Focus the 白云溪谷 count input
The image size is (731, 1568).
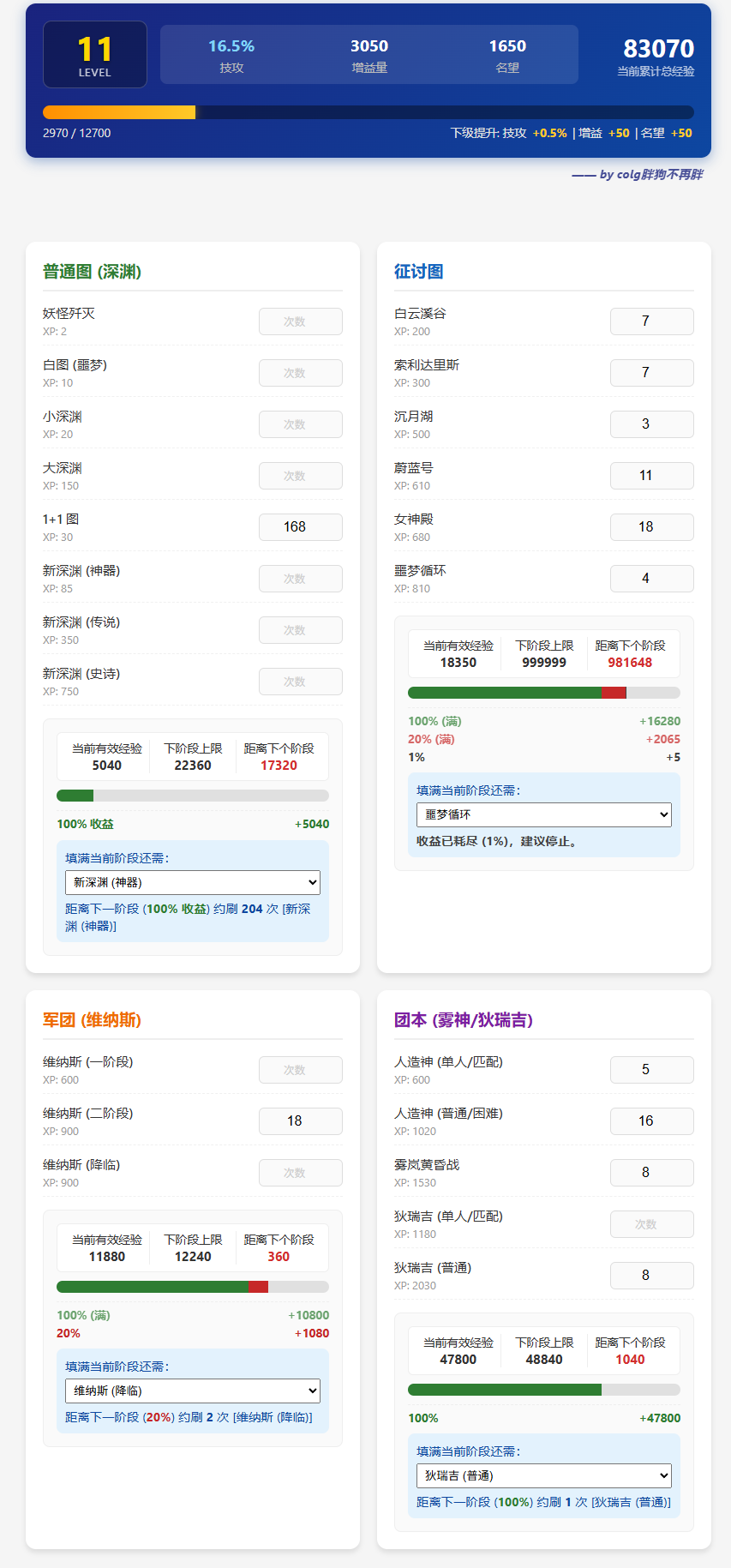pyautogui.click(x=651, y=321)
